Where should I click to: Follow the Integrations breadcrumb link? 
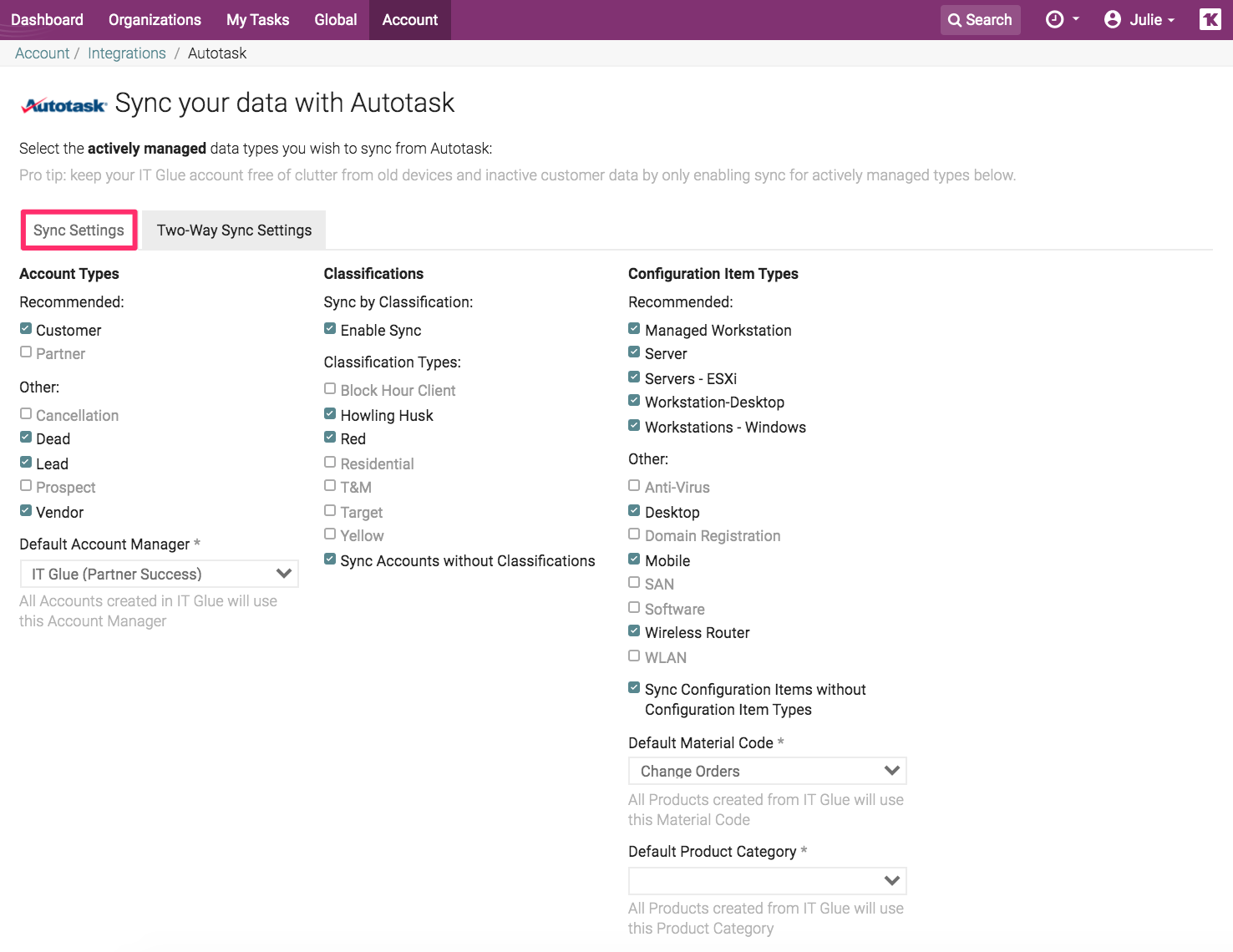point(126,53)
